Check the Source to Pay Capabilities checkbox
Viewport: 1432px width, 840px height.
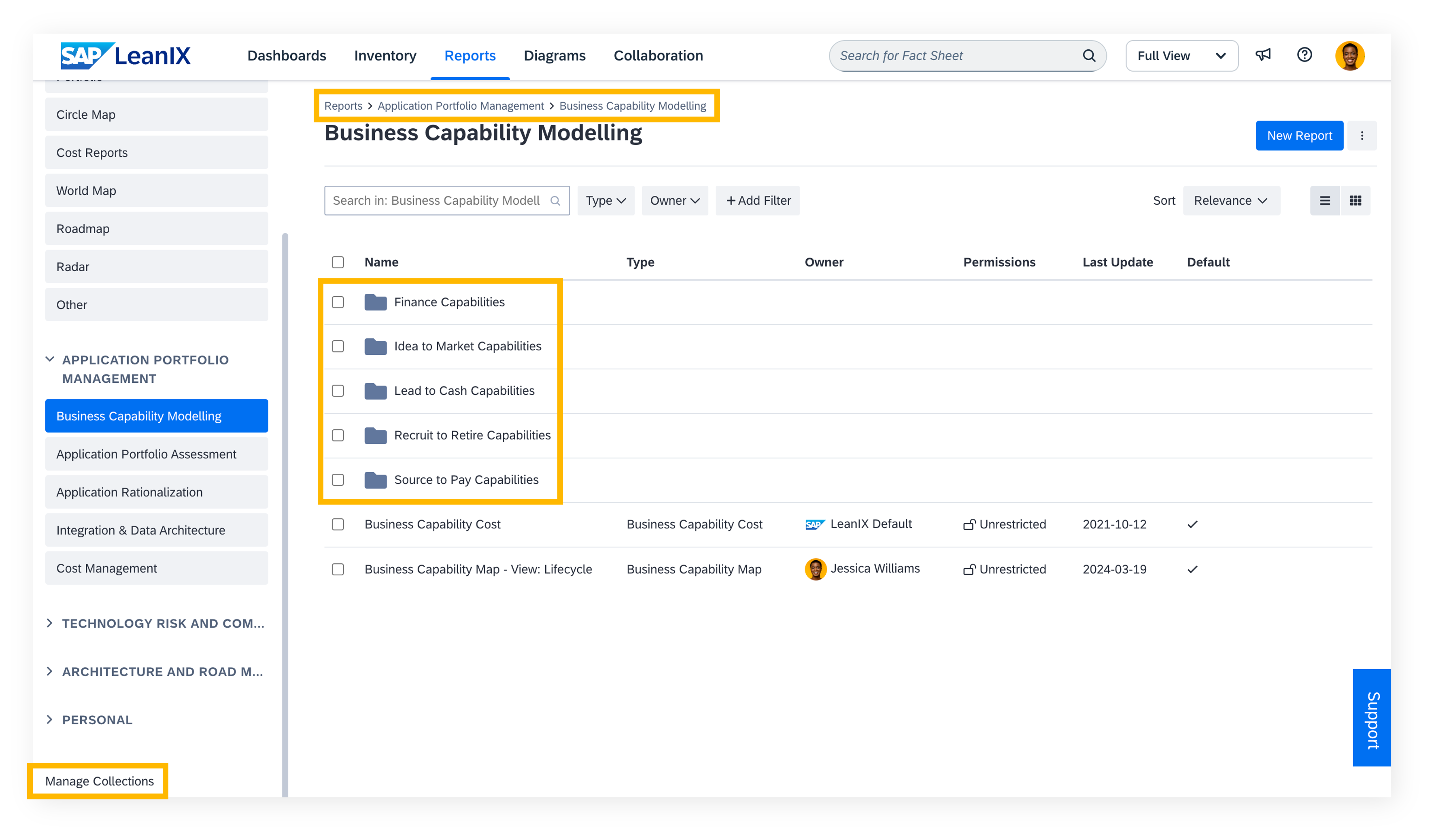338,480
